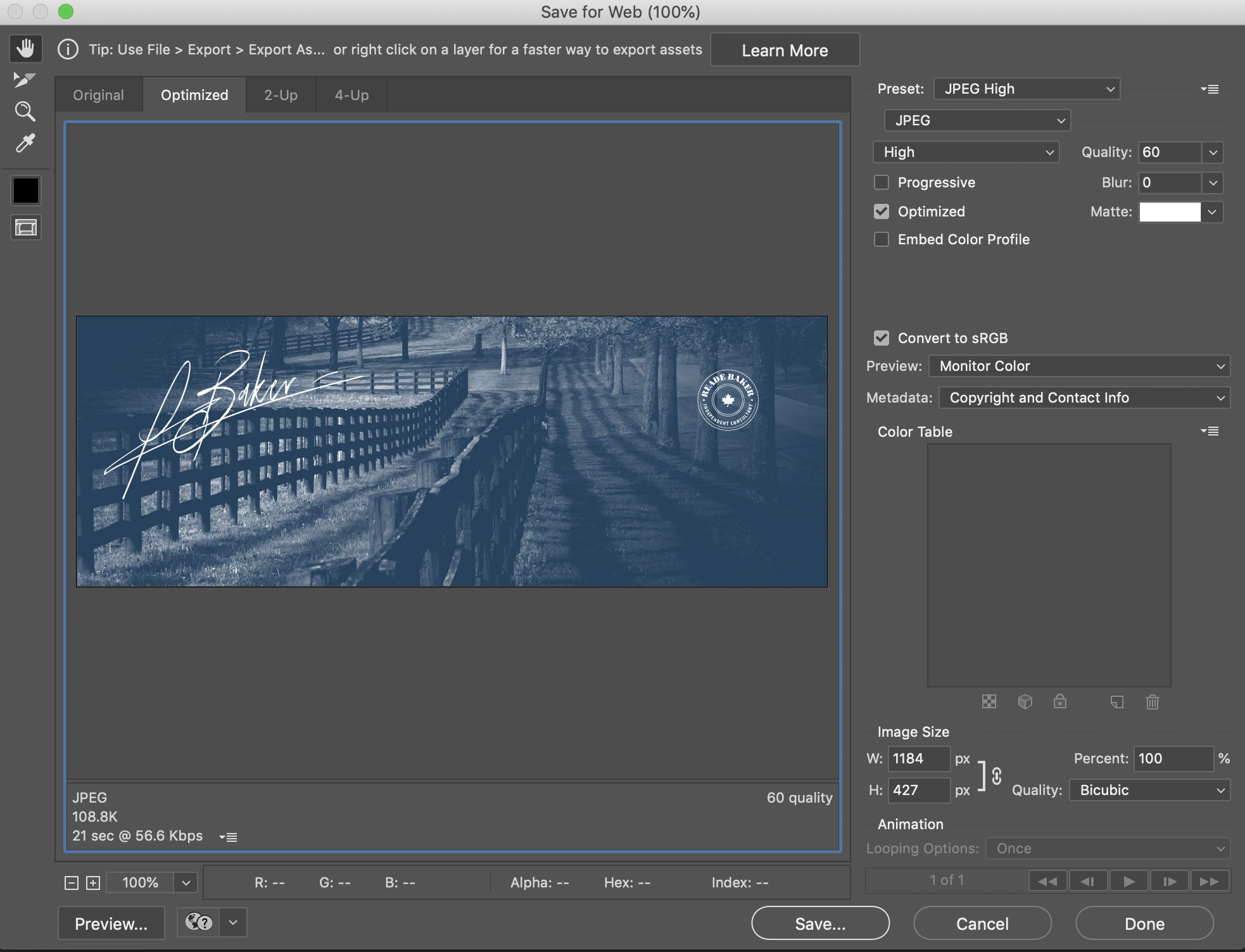The width and height of the screenshot is (1245, 952).
Task: Open the Color Table panel menu
Action: 1210,431
